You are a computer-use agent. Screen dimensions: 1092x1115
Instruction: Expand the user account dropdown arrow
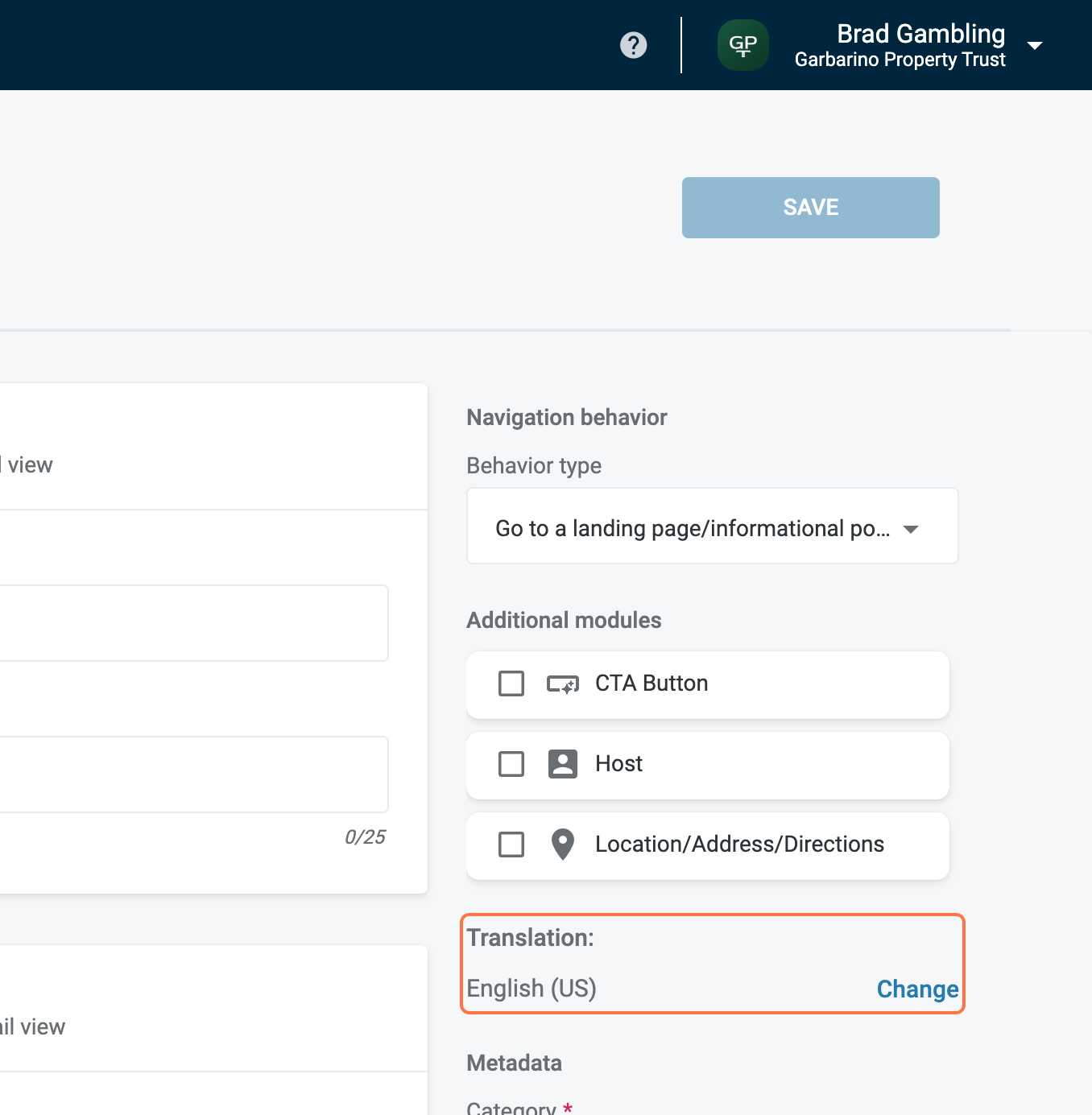tap(1035, 46)
